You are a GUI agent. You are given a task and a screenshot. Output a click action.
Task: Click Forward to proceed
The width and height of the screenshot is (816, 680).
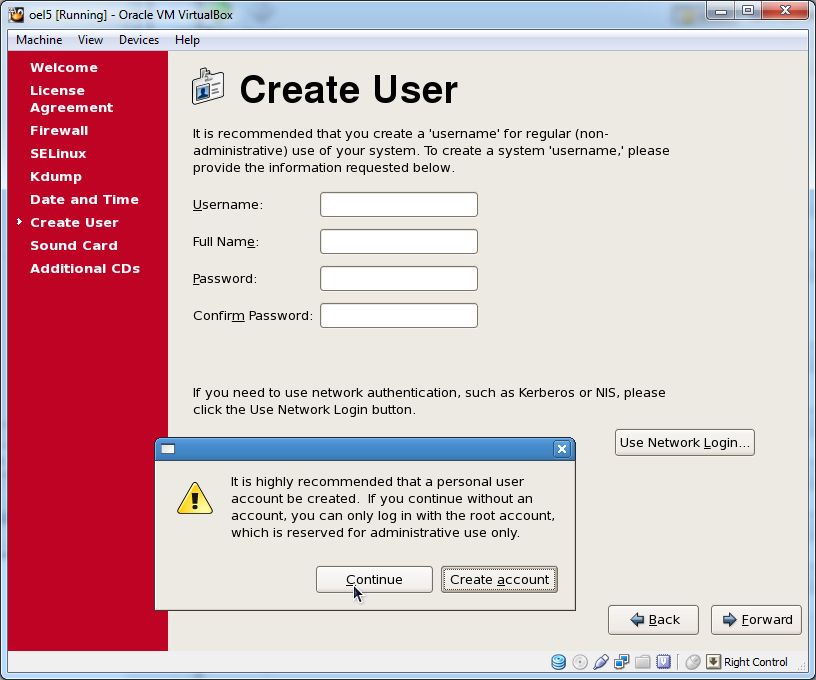[x=756, y=620]
